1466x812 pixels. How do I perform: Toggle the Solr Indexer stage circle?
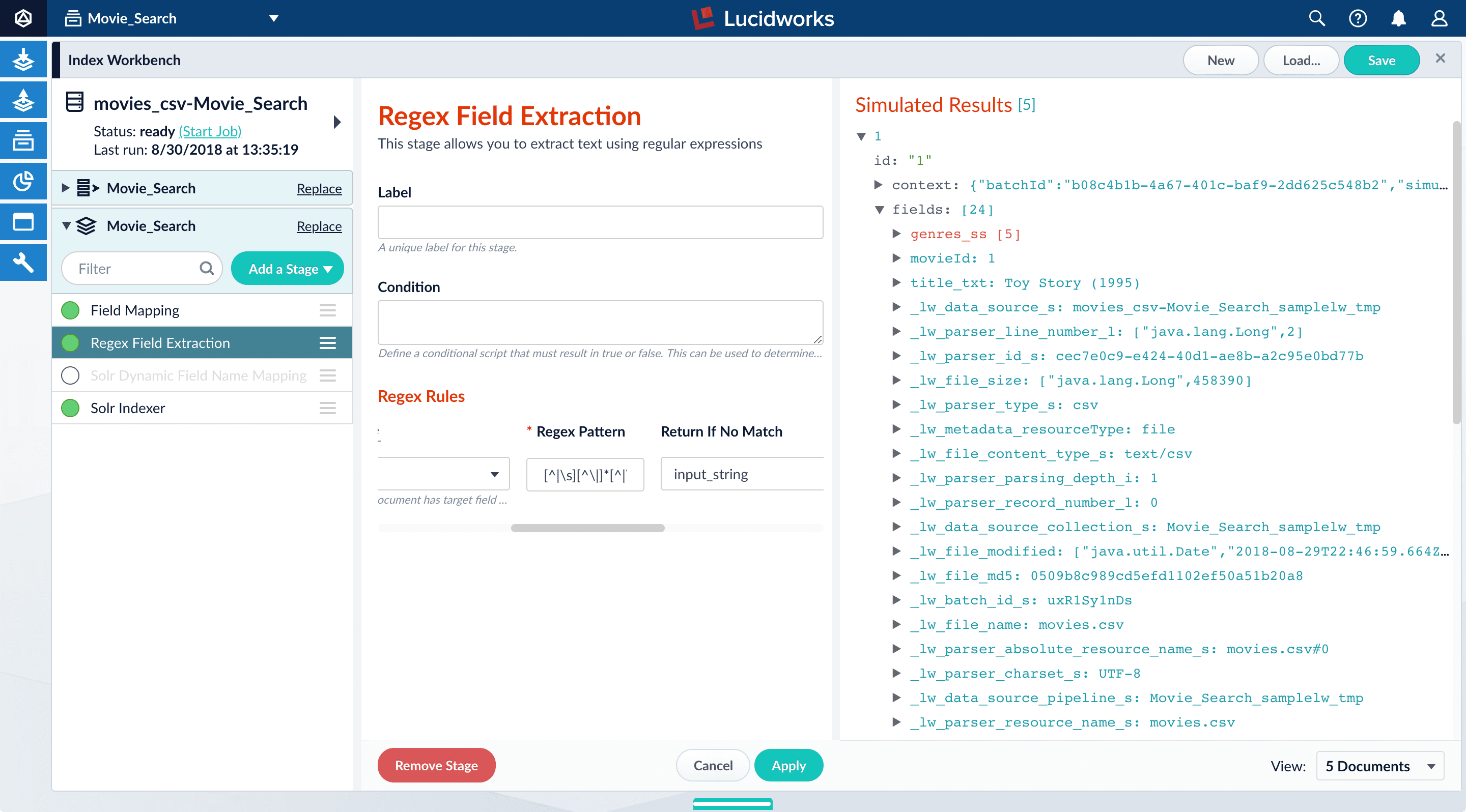pyautogui.click(x=70, y=408)
